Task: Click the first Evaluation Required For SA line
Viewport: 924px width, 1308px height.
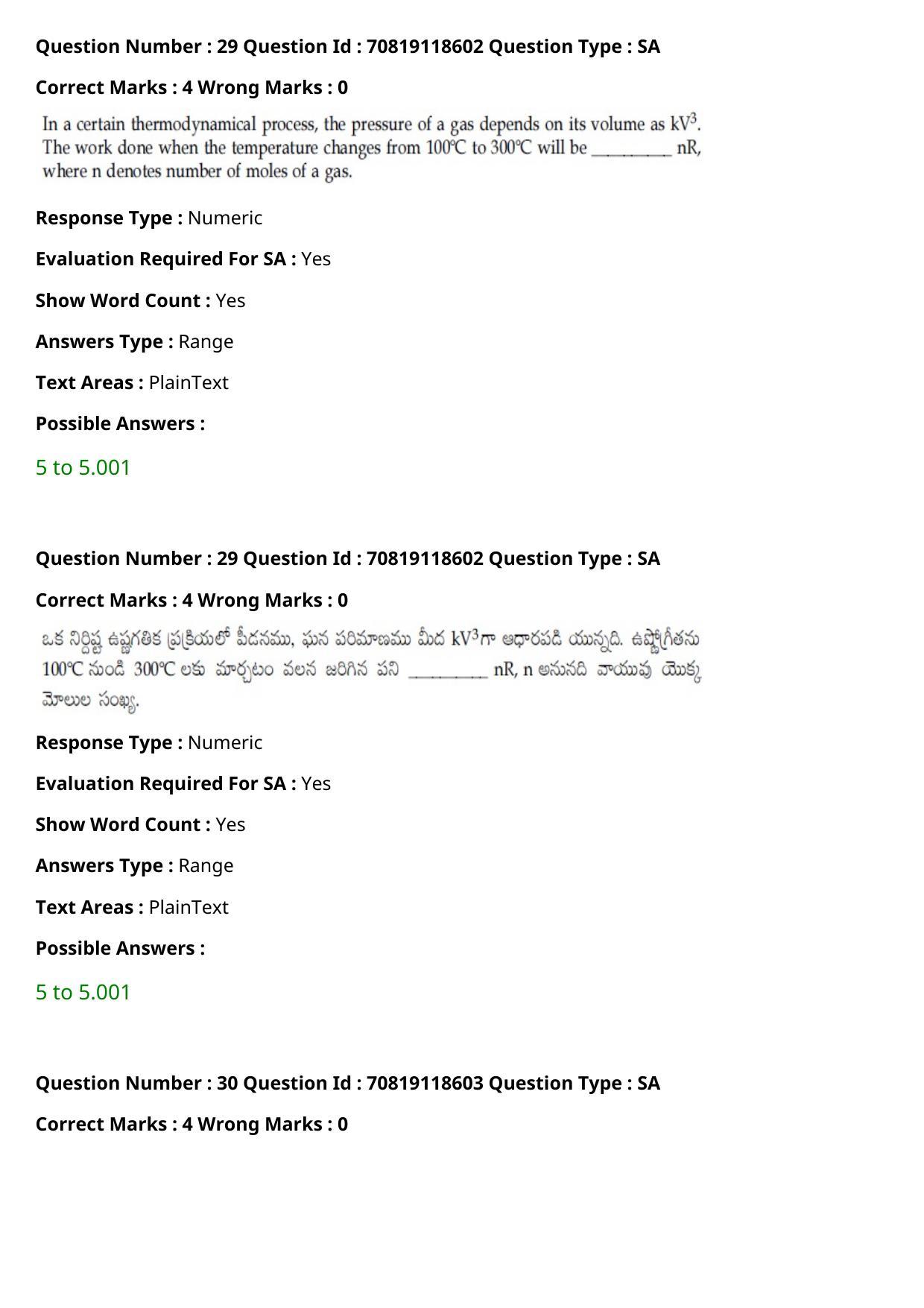Action: 183,259
